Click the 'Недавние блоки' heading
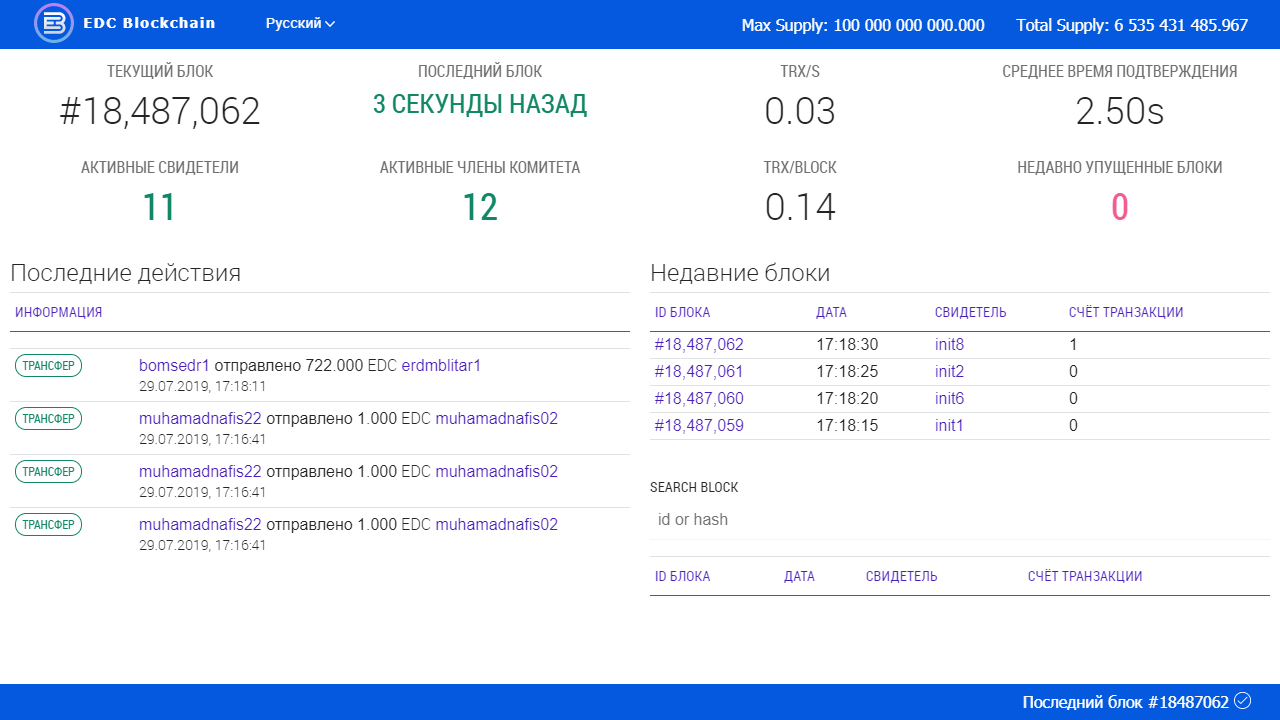 pos(740,273)
